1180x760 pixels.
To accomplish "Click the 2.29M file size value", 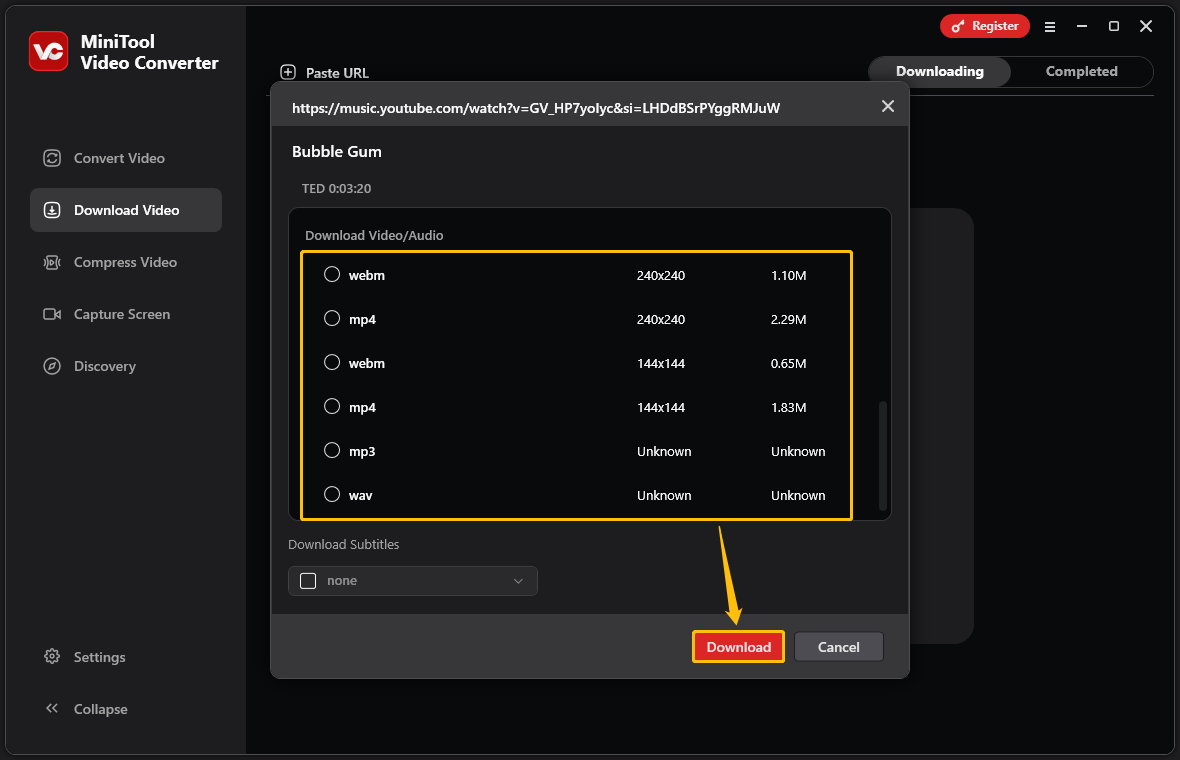I will 788,319.
